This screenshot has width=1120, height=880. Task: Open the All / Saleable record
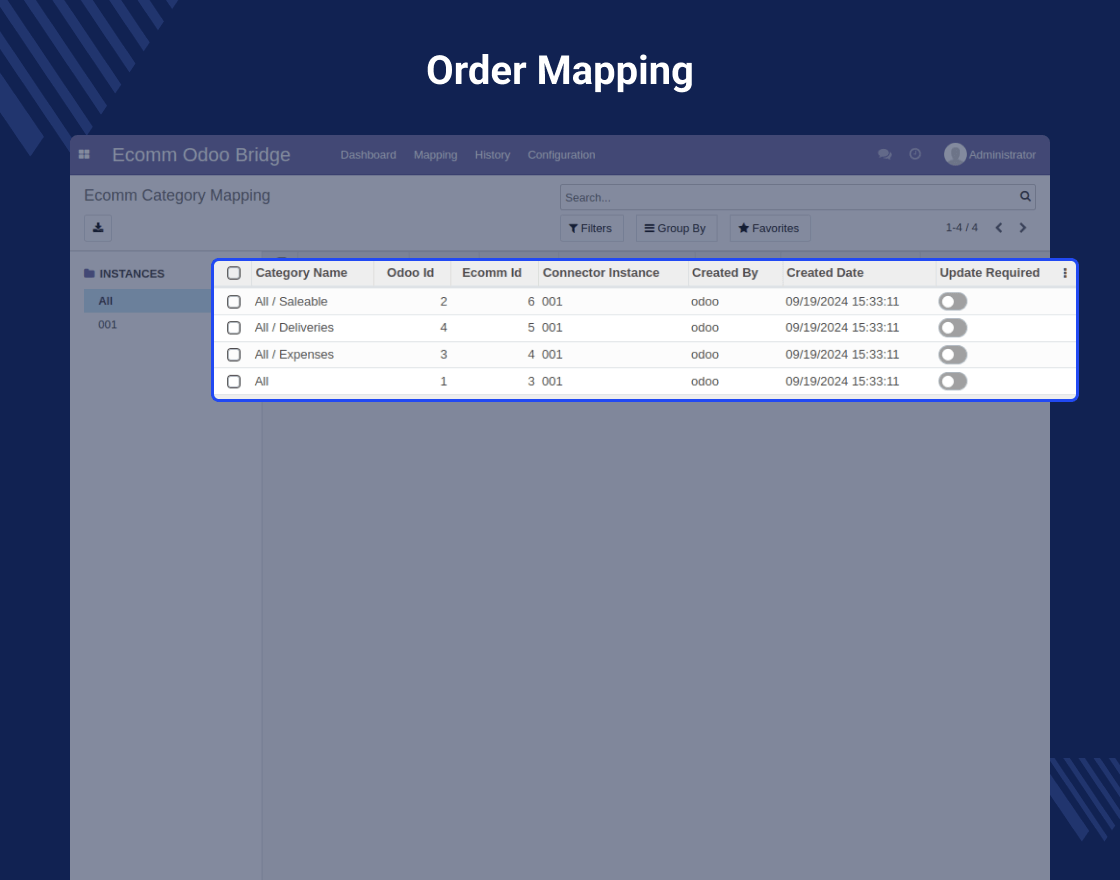pyautogui.click(x=291, y=301)
